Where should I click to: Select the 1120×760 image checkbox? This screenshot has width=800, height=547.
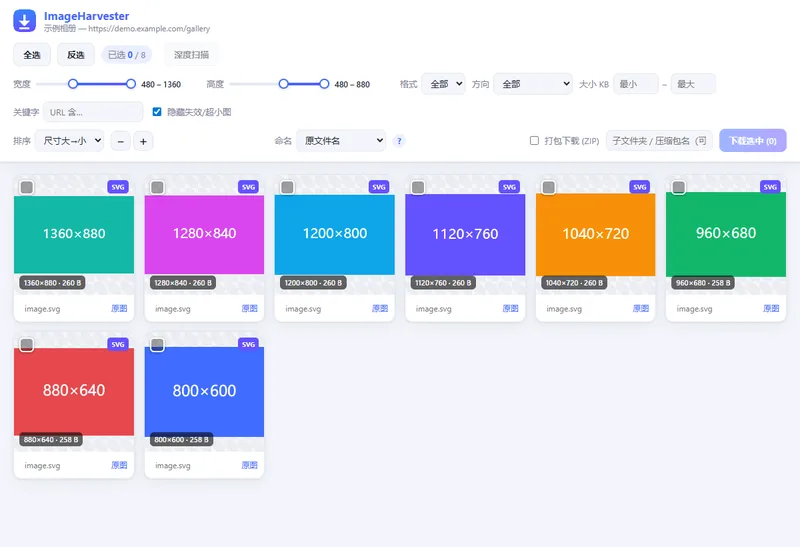418,187
